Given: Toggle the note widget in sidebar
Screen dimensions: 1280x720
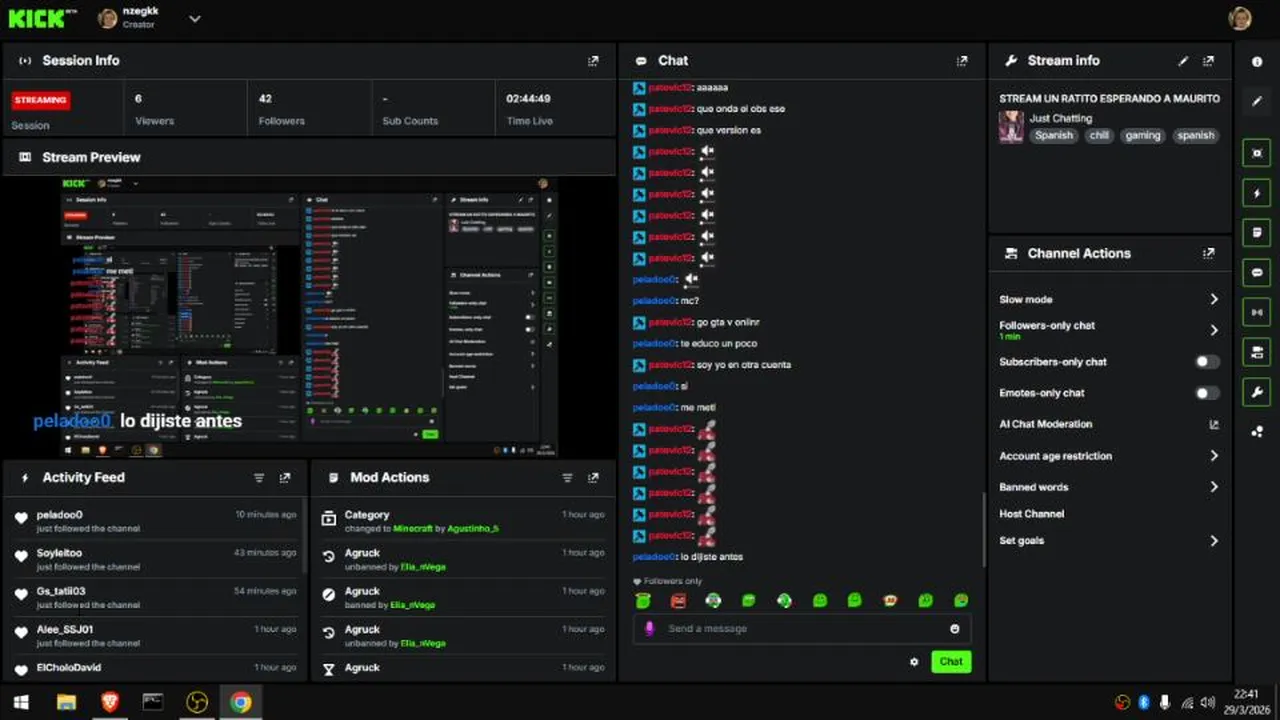Looking at the screenshot, I should (x=1257, y=233).
